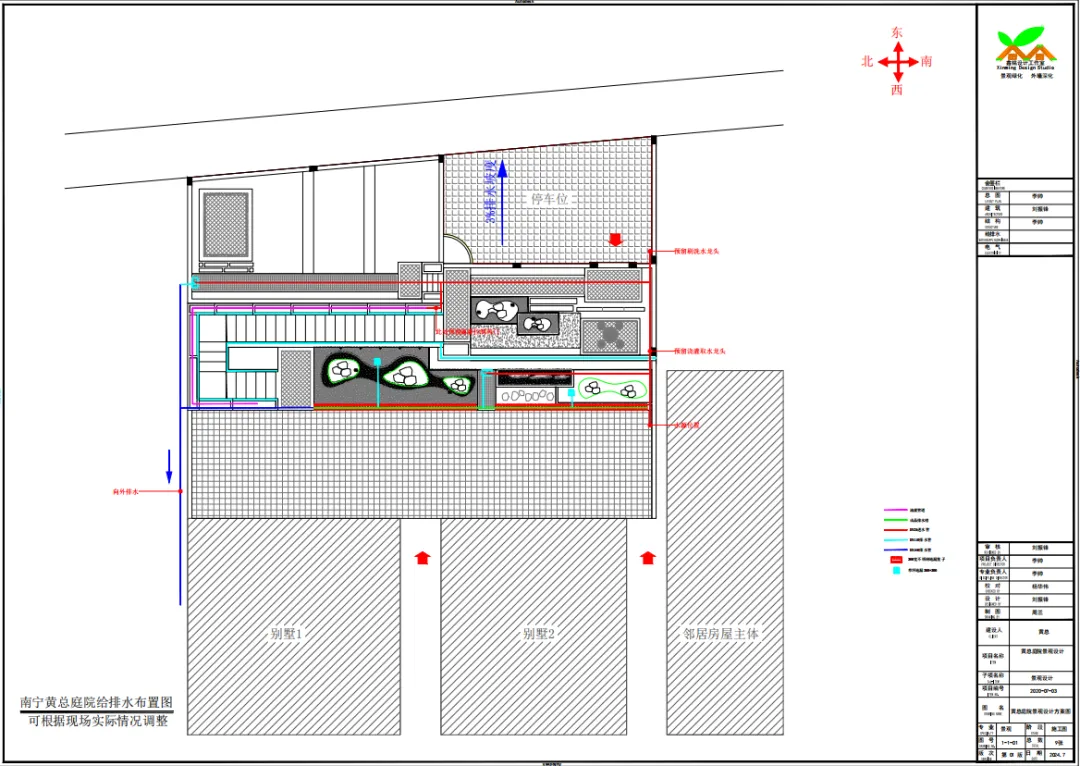Click the blue 3% drainage slope arrow
Screen dimensions: 1080x766
502,203
